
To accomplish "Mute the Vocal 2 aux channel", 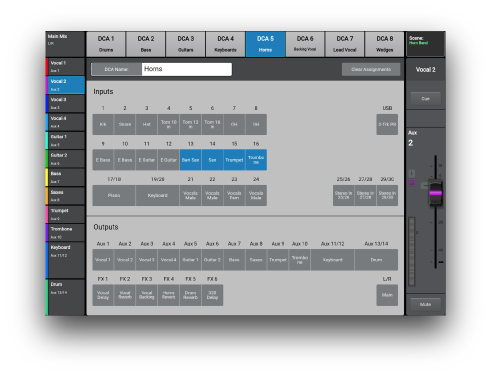I will point(425,304).
